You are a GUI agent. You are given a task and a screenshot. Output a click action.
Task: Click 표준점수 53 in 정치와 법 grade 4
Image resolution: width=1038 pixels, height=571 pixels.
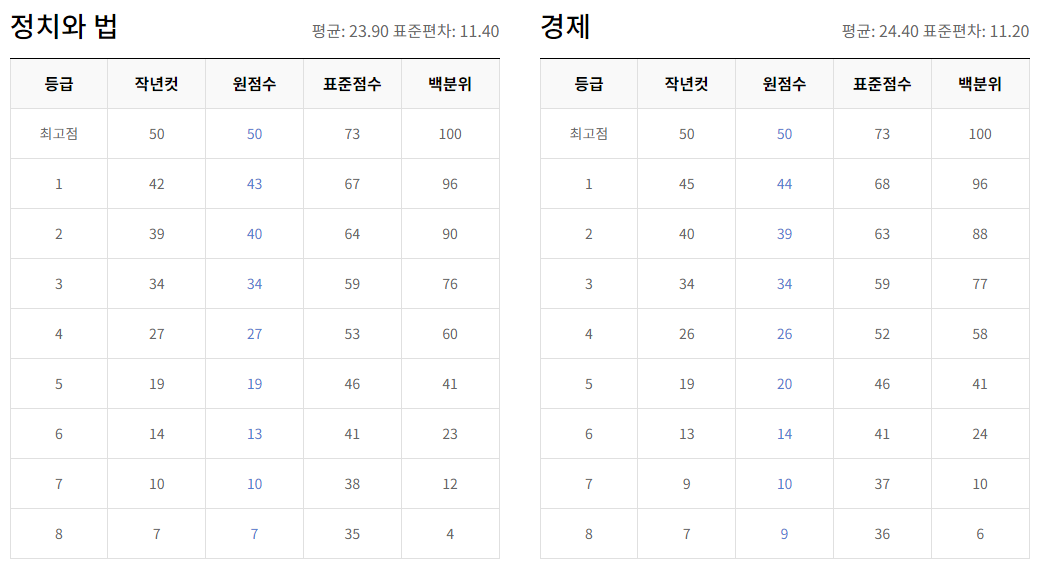[352, 334]
